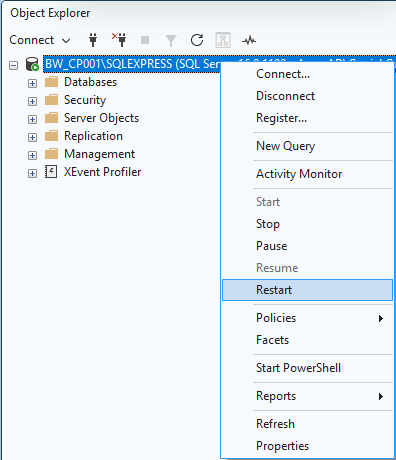Screen dimensions: 396x460
Task: Click the Connect Object Explorer plug icon
Action: (x=93, y=40)
